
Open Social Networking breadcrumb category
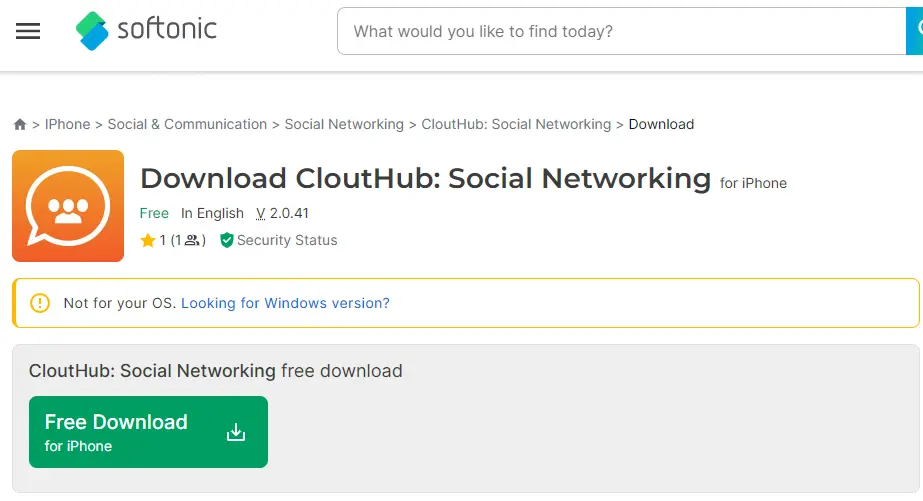(344, 124)
